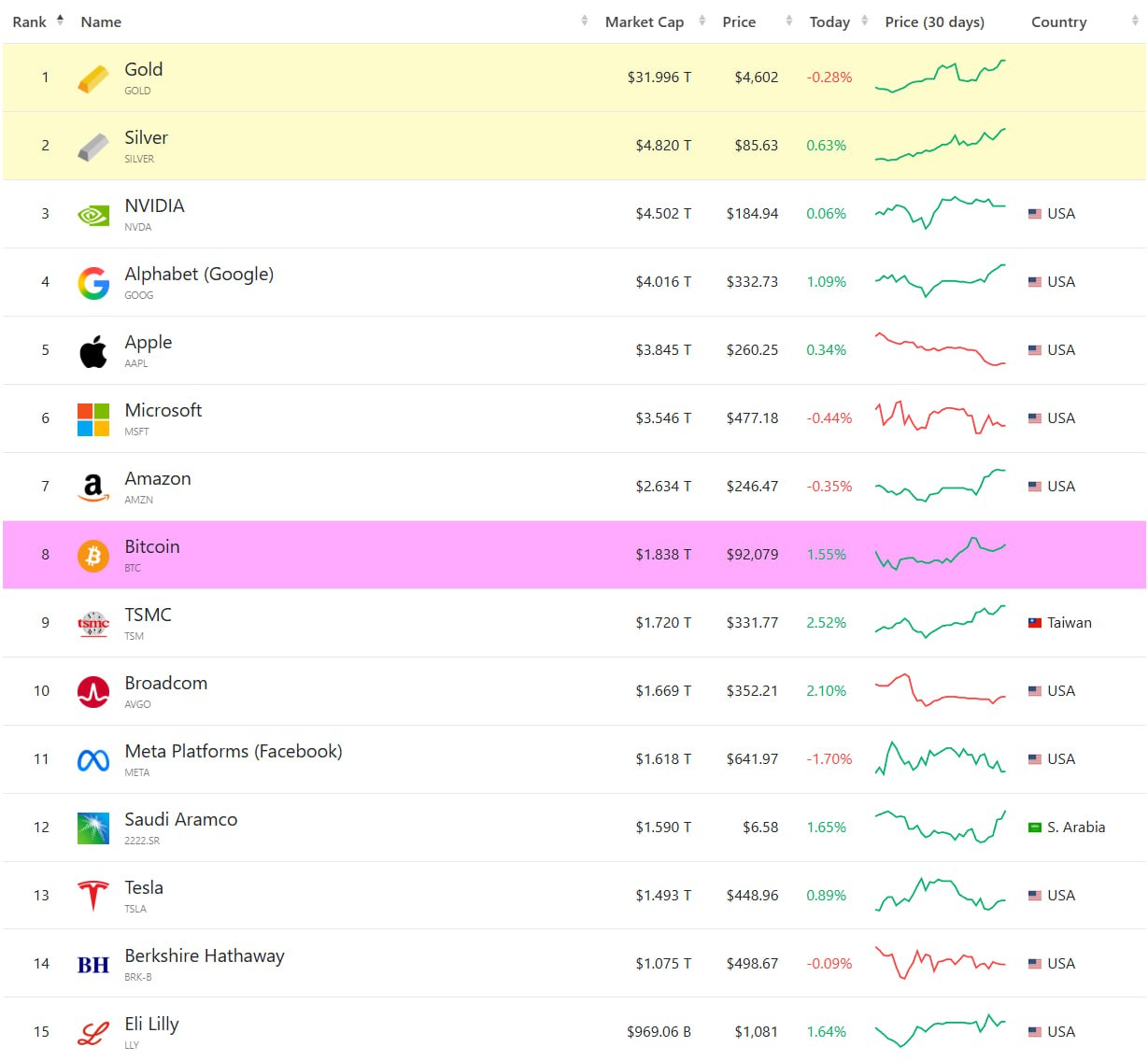Open the Broadcom company link
1148x1061 pixels.
pos(166,684)
